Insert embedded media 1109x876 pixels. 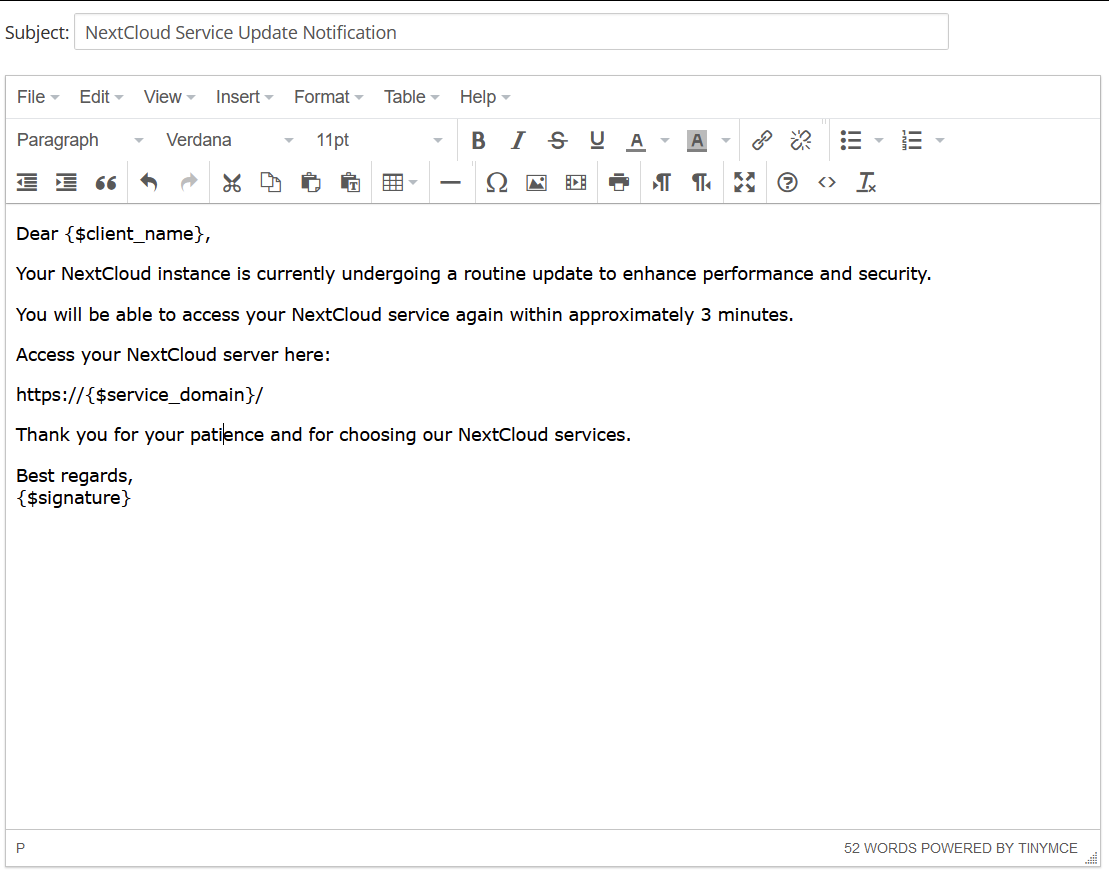575,182
